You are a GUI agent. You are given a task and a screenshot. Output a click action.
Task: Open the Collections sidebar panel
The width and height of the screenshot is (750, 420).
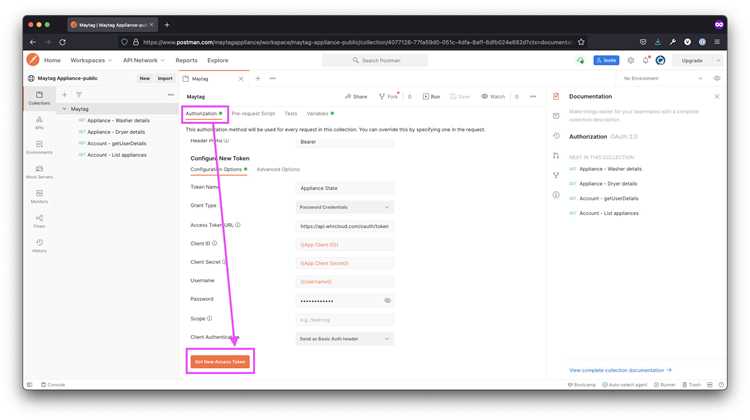tap(39, 98)
